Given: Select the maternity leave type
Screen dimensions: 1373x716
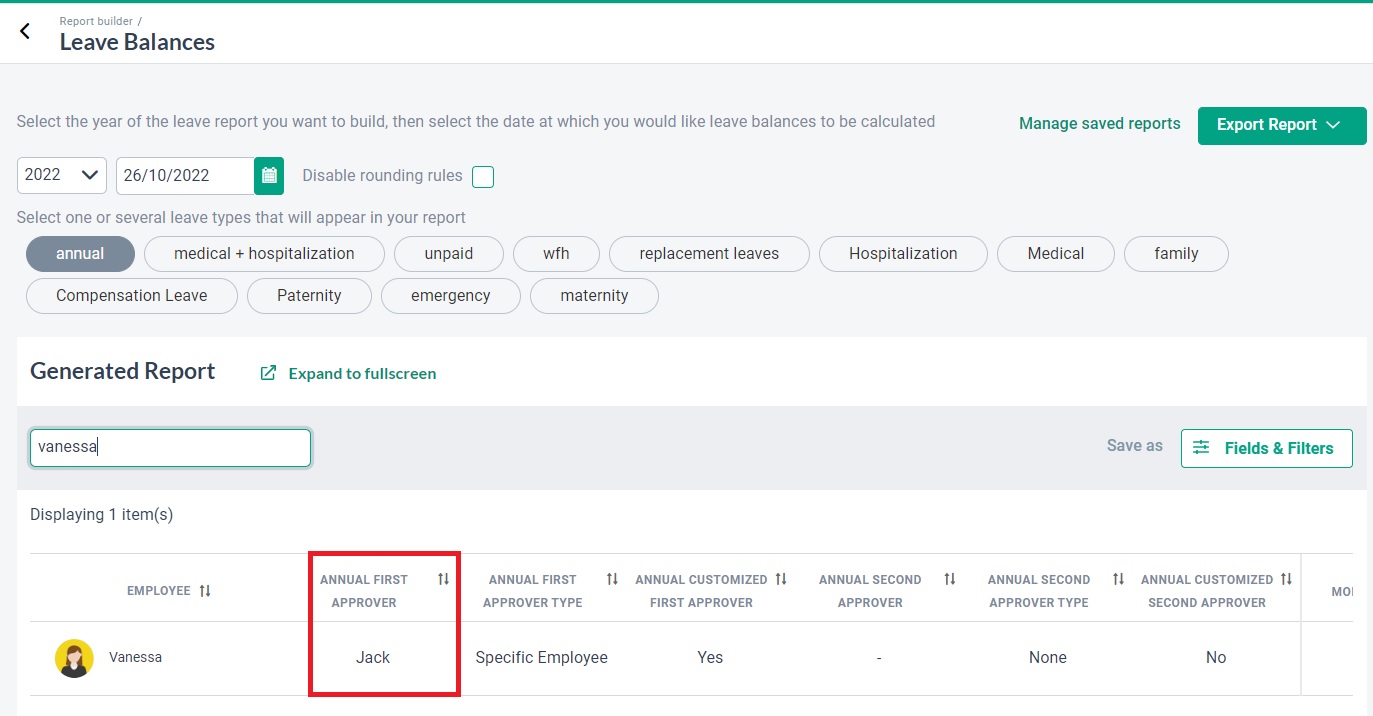Looking at the screenshot, I should [x=594, y=296].
